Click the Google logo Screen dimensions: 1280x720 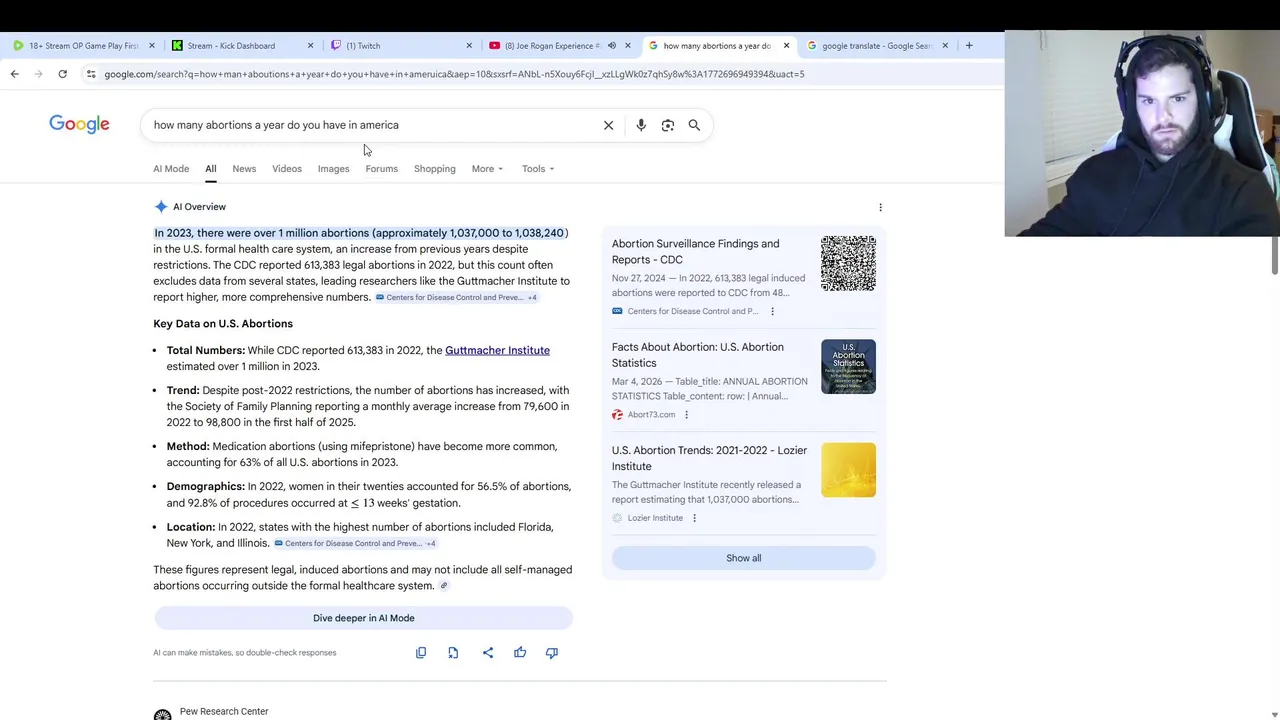79,124
